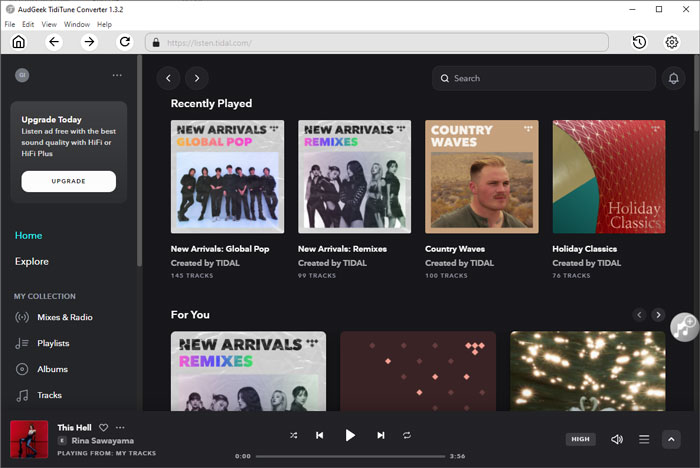
Task: Like This Hell with heart icon
Action: tap(104, 427)
